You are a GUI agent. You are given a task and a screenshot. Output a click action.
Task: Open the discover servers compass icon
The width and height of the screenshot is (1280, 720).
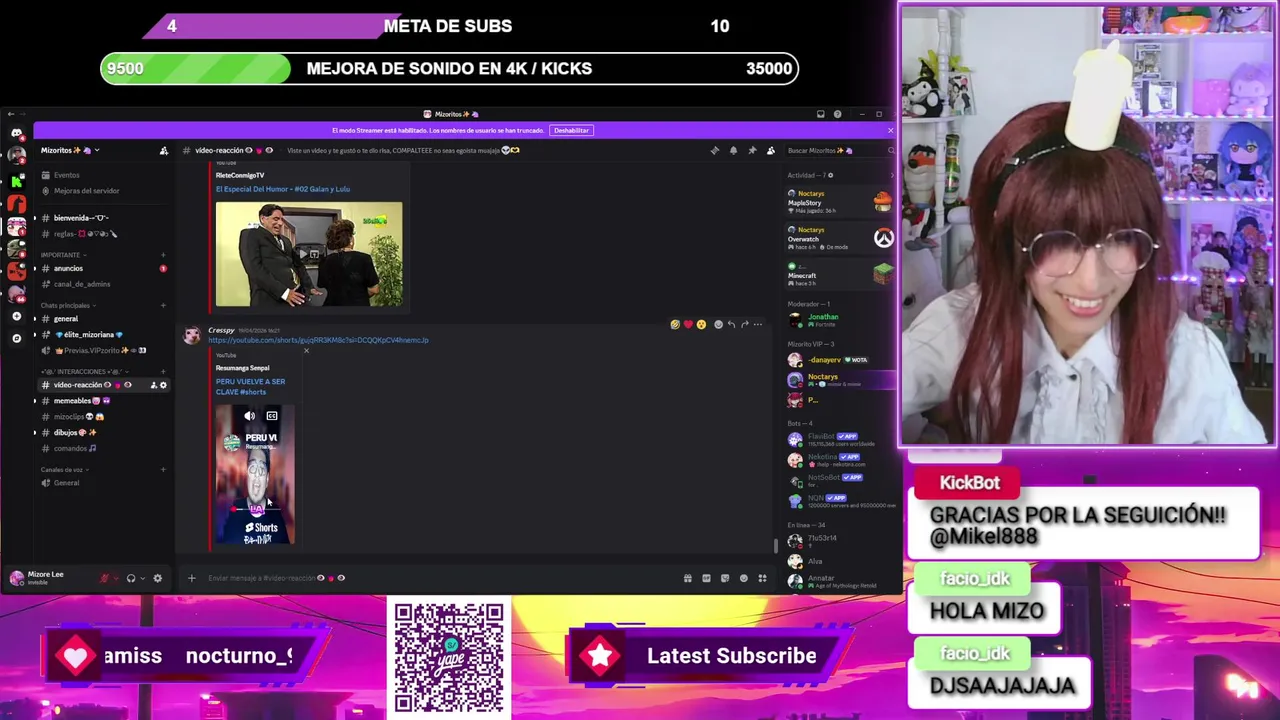click(x=16, y=338)
